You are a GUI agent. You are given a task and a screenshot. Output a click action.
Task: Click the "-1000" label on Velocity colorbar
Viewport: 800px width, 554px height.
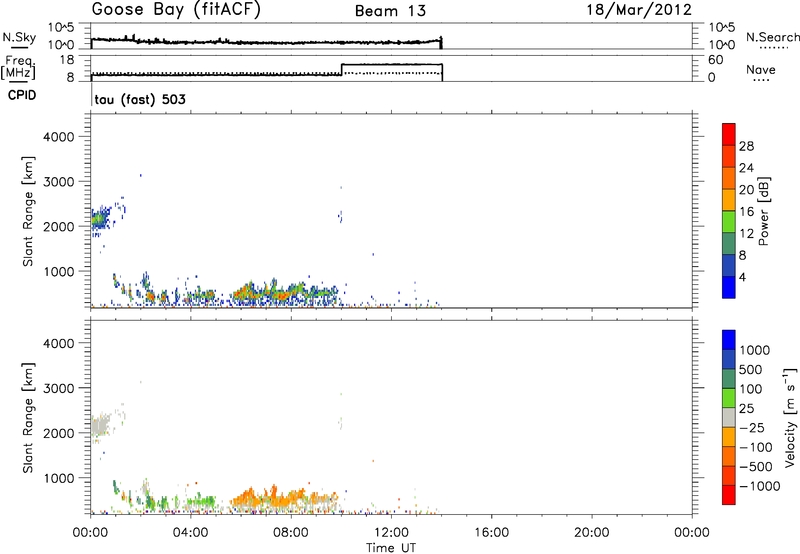[x=759, y=486]
